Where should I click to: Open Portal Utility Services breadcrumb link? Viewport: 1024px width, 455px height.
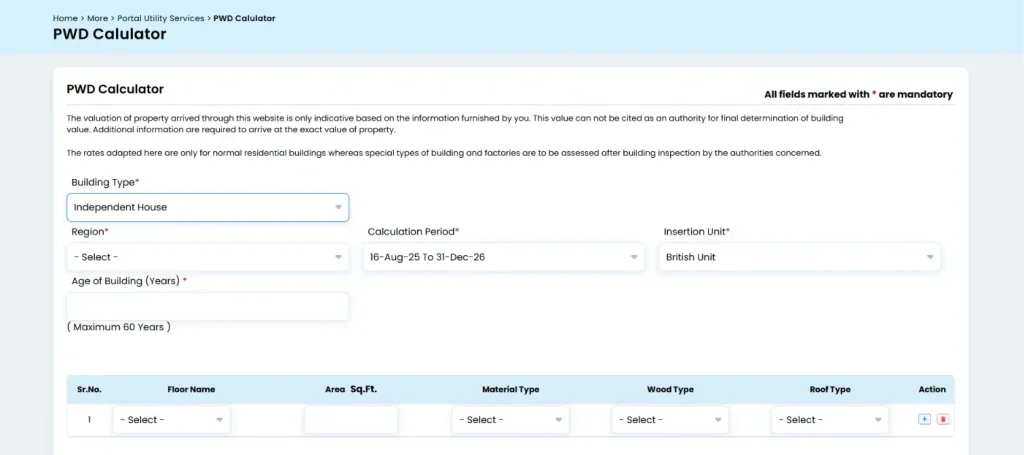161,18
